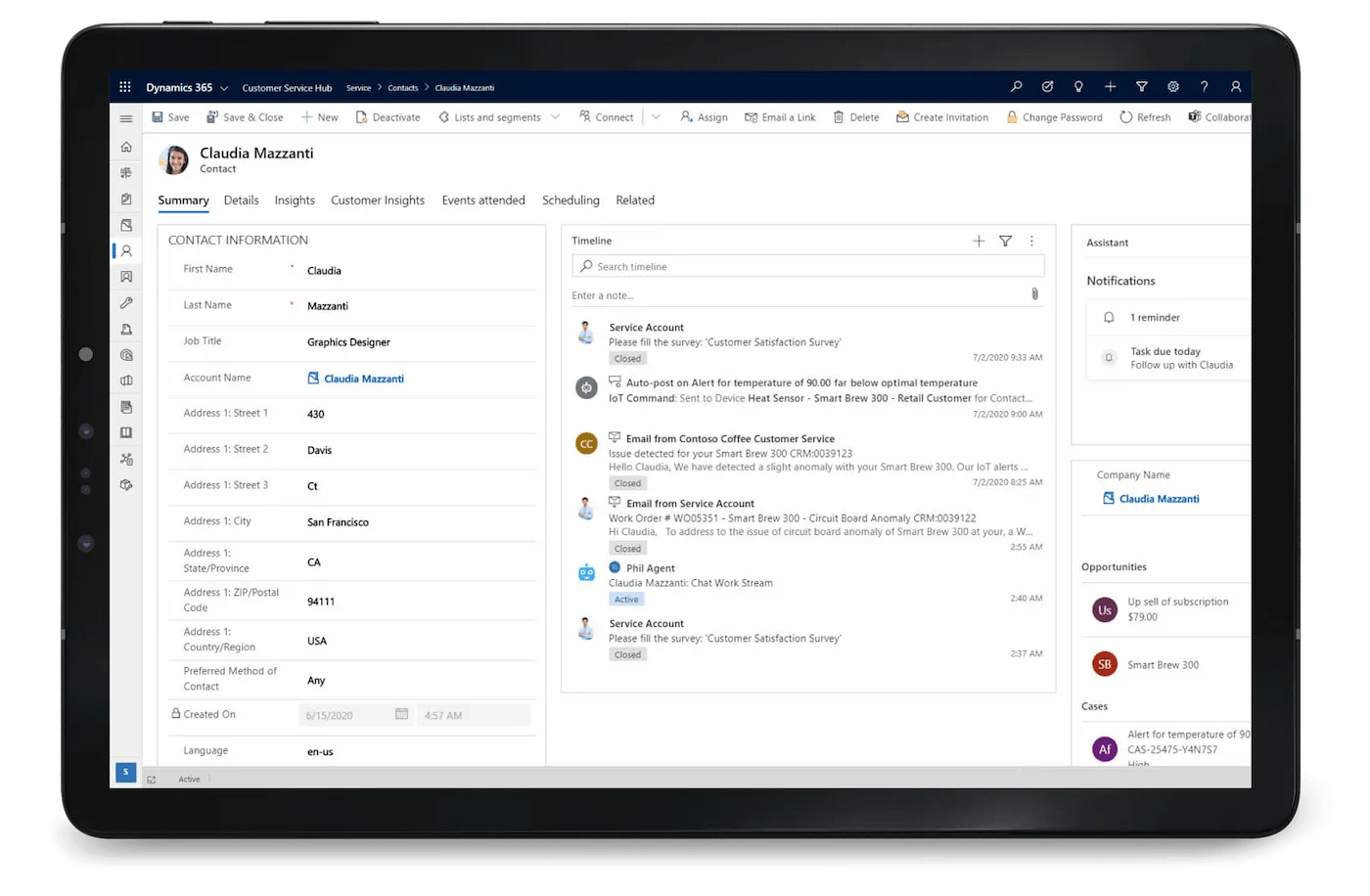Click the quick create plus in top bar

tap(1111, 87)
